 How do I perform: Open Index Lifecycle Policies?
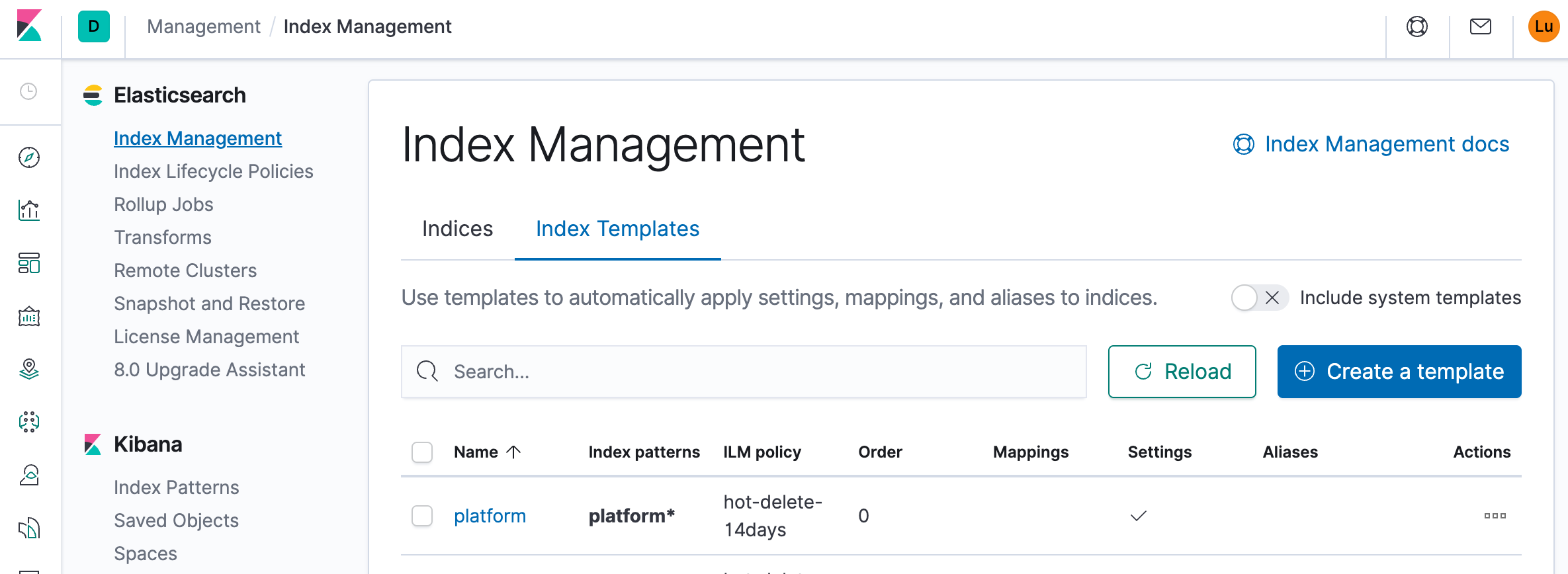[x=214, y=171]
